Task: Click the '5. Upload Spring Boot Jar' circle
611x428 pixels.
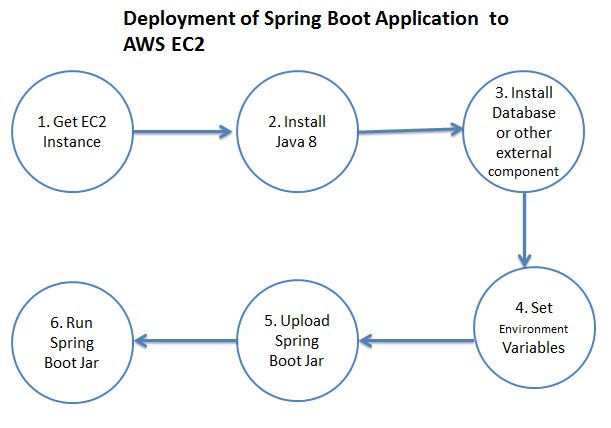Action: coord(297,341)
